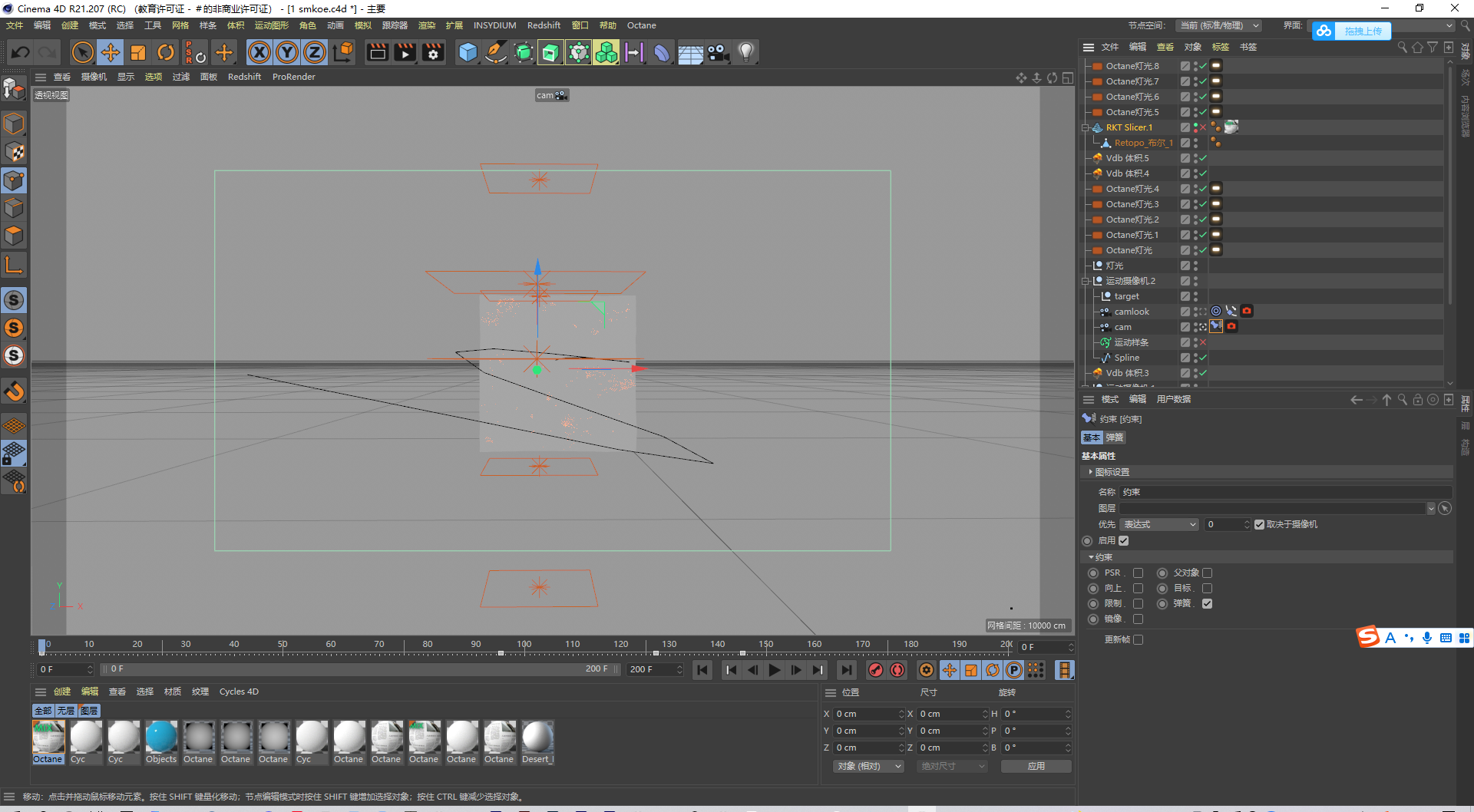Open the MoGraph cloner icon
Image resolution: width=1474 pixels, height=812 pixels.
[x=606, y=52]
